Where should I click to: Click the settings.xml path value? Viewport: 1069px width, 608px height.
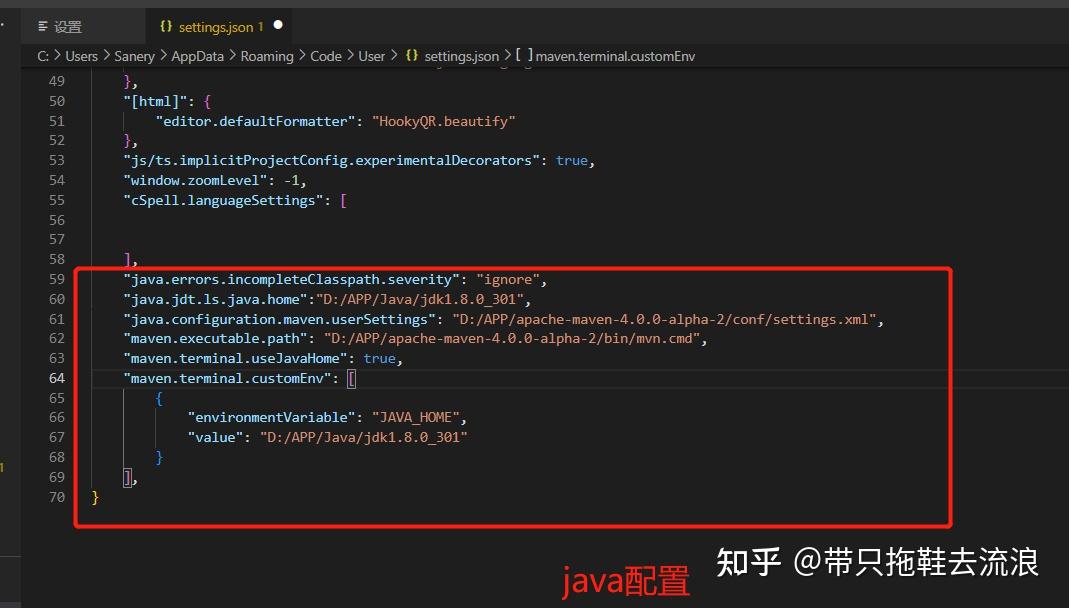coord(664,319)
